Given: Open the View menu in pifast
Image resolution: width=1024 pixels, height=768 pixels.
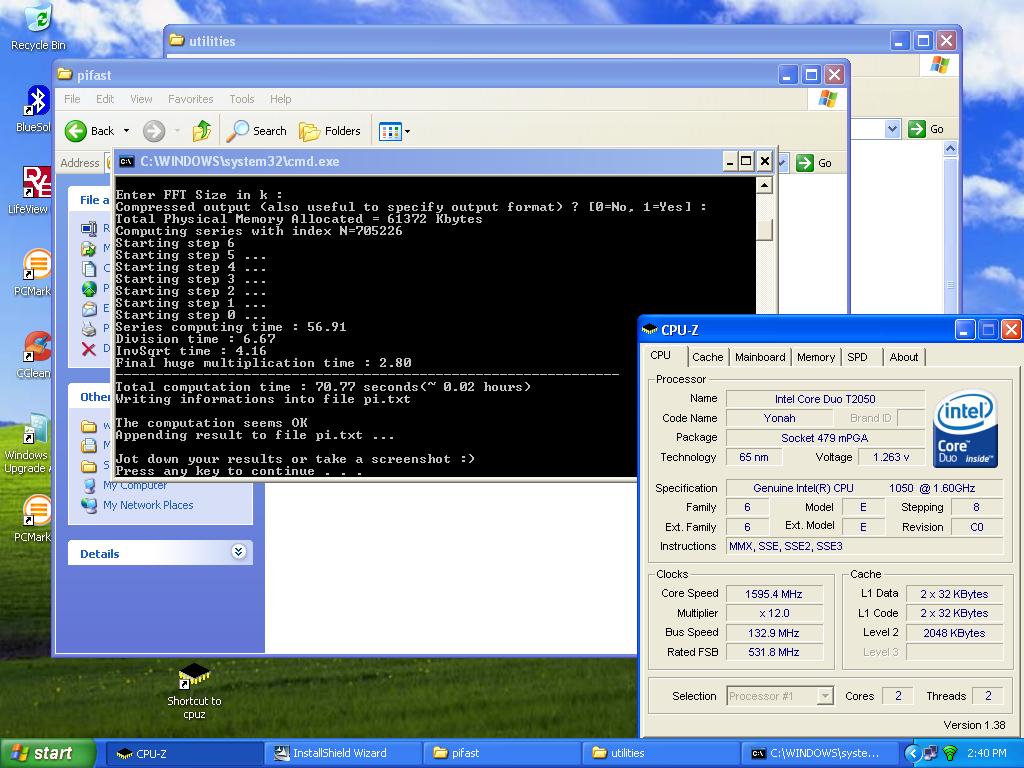Looking at the screenshot, I should click(x=141, y=99).
